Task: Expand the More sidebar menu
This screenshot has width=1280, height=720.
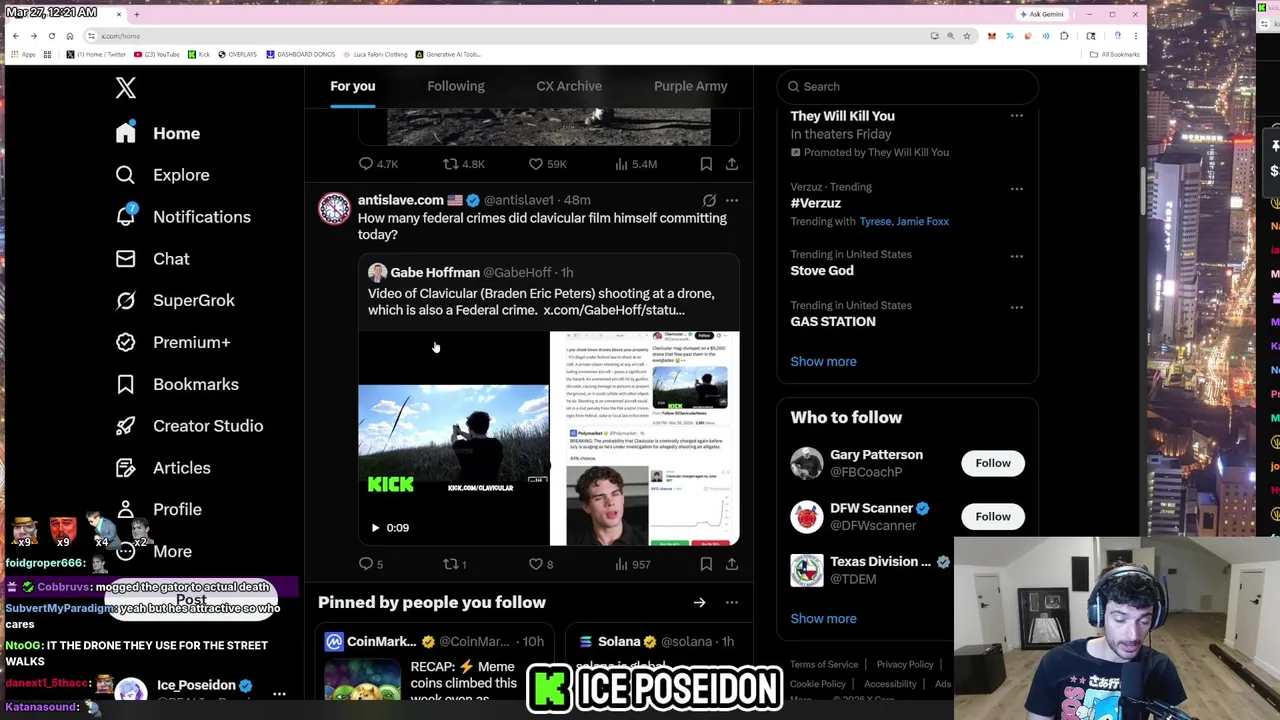Action: tap(154, 551)
